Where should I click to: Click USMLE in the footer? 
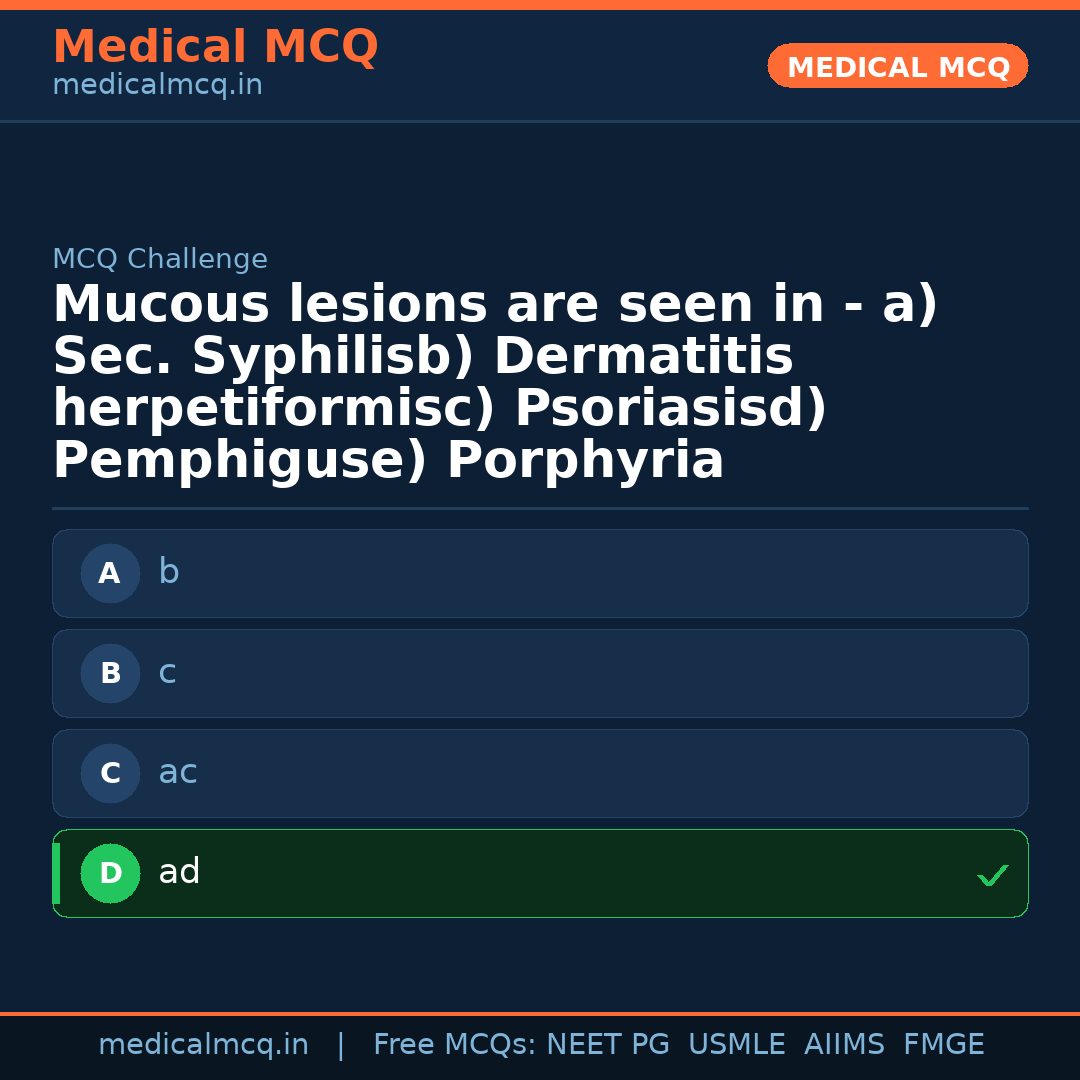(x=737, y=1043)
